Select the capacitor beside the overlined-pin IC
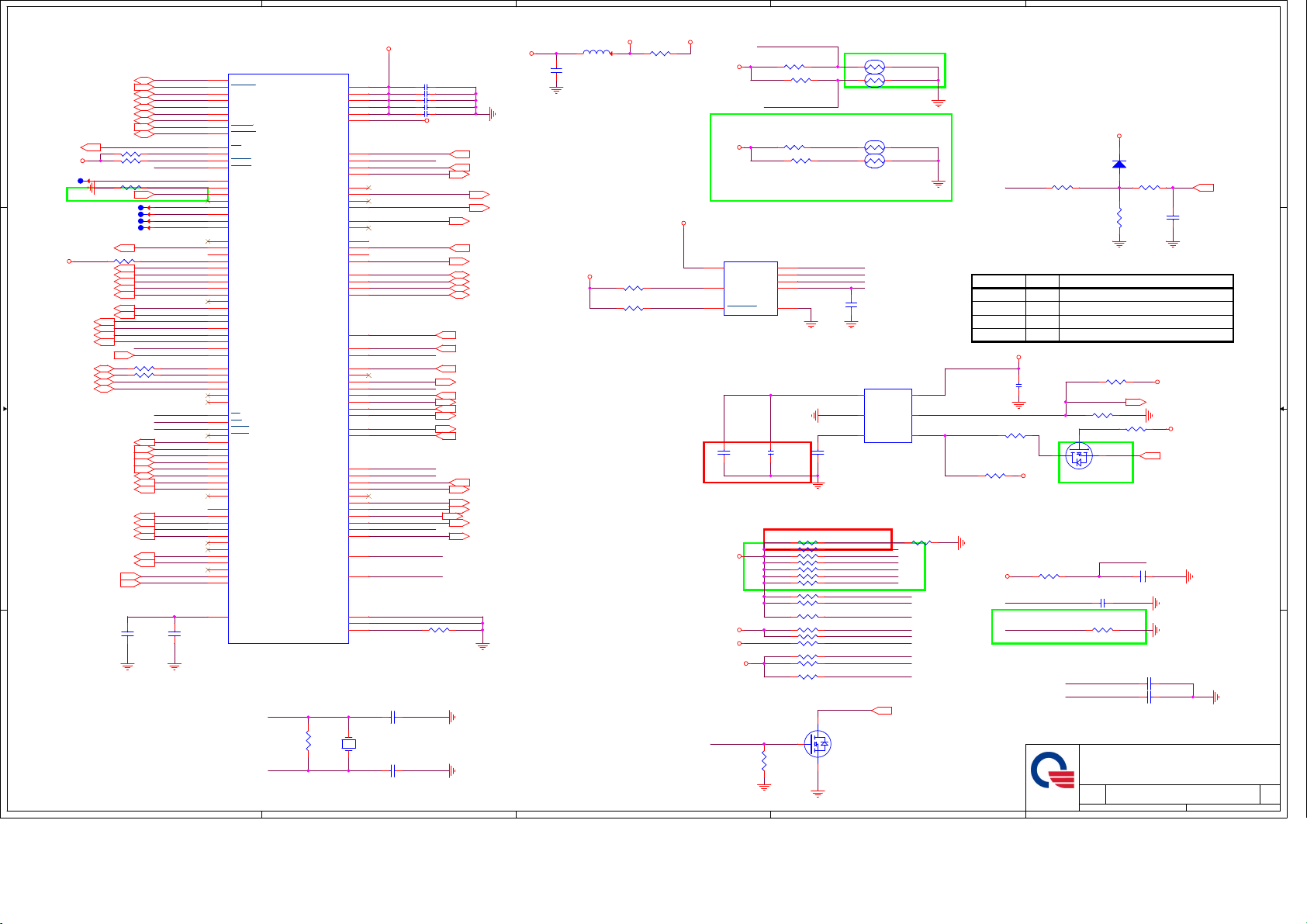The image size is (1307, 924). pyautogui.click(x=852, y=303)
